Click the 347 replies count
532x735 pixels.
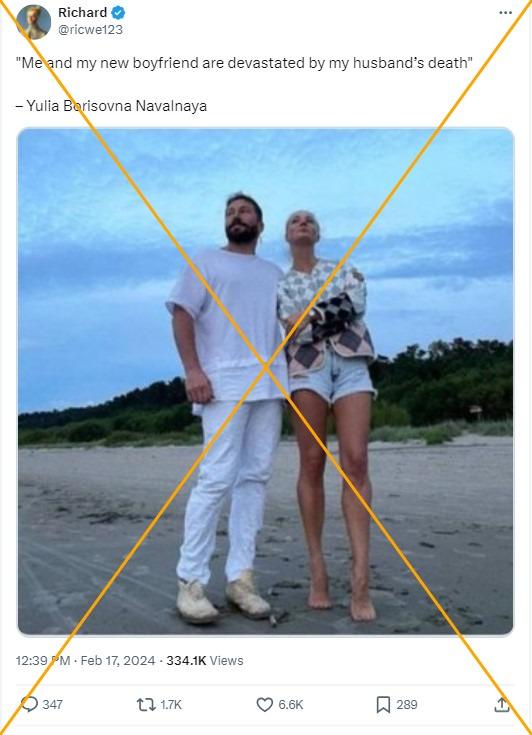point(52,705)
